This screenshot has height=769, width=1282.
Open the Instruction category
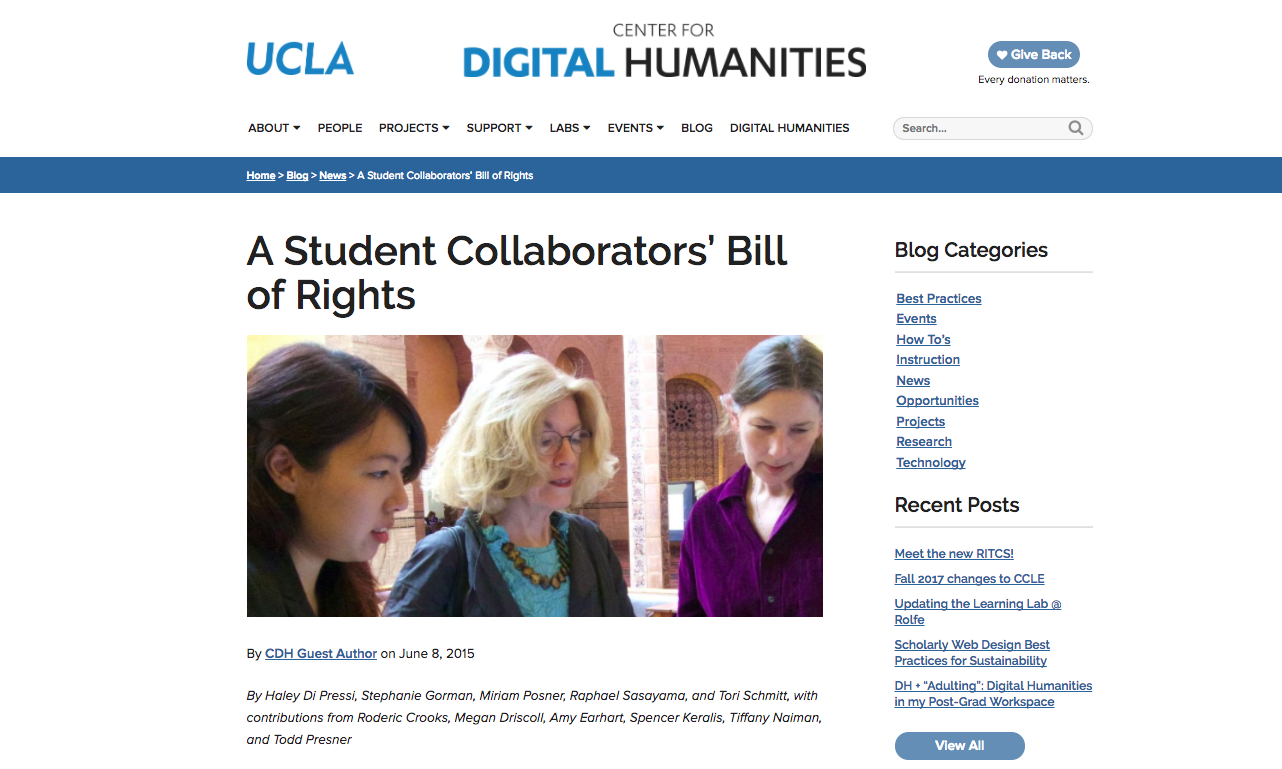click(x=928, y=360)
